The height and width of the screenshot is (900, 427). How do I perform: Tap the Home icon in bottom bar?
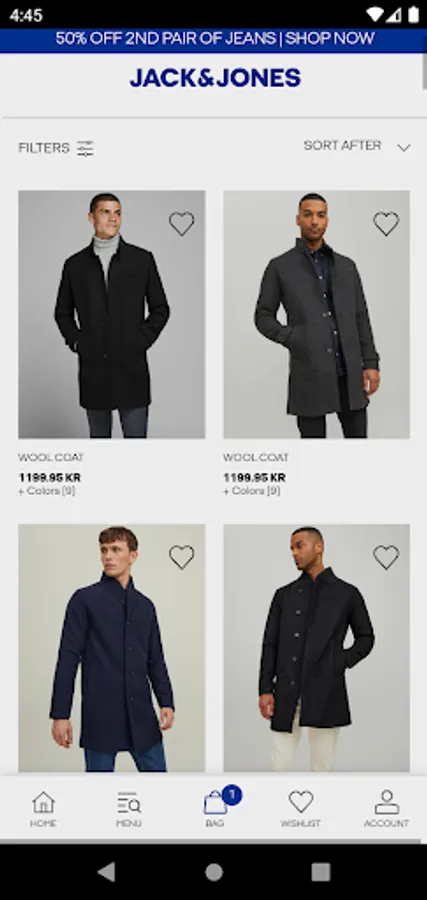43,802
